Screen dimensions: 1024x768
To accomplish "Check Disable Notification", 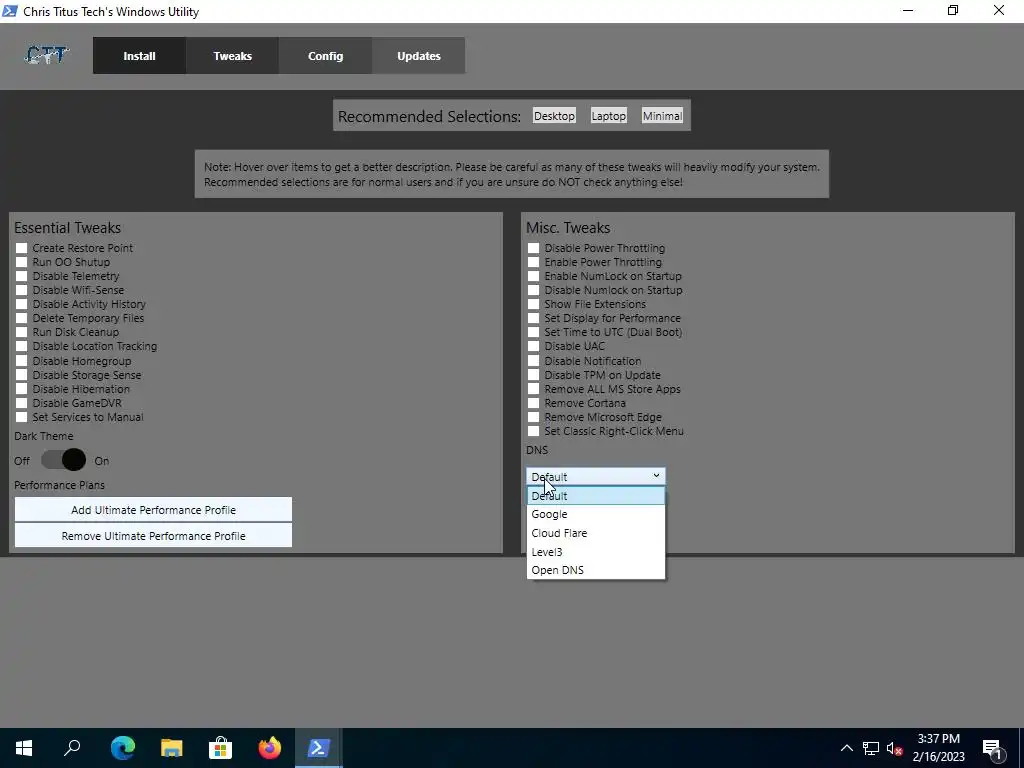I will click(534, 361).
